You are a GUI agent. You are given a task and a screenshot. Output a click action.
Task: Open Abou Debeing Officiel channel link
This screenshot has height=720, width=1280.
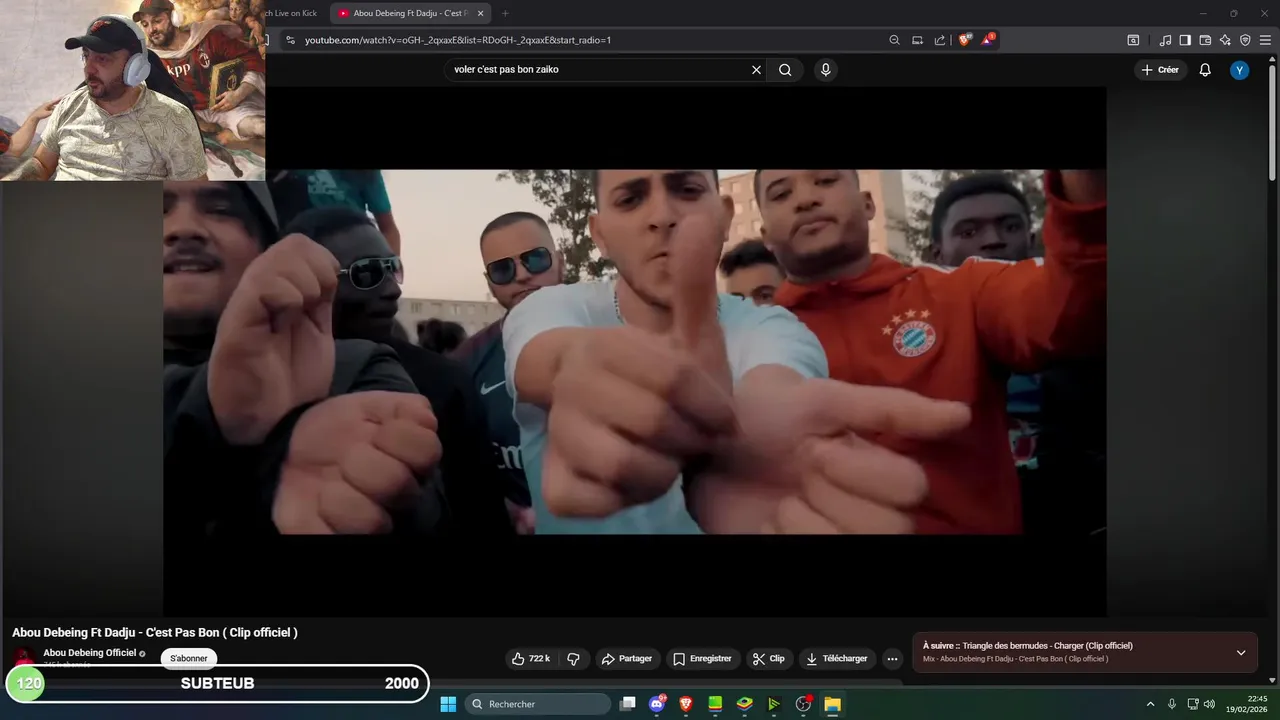coord(89,653)
